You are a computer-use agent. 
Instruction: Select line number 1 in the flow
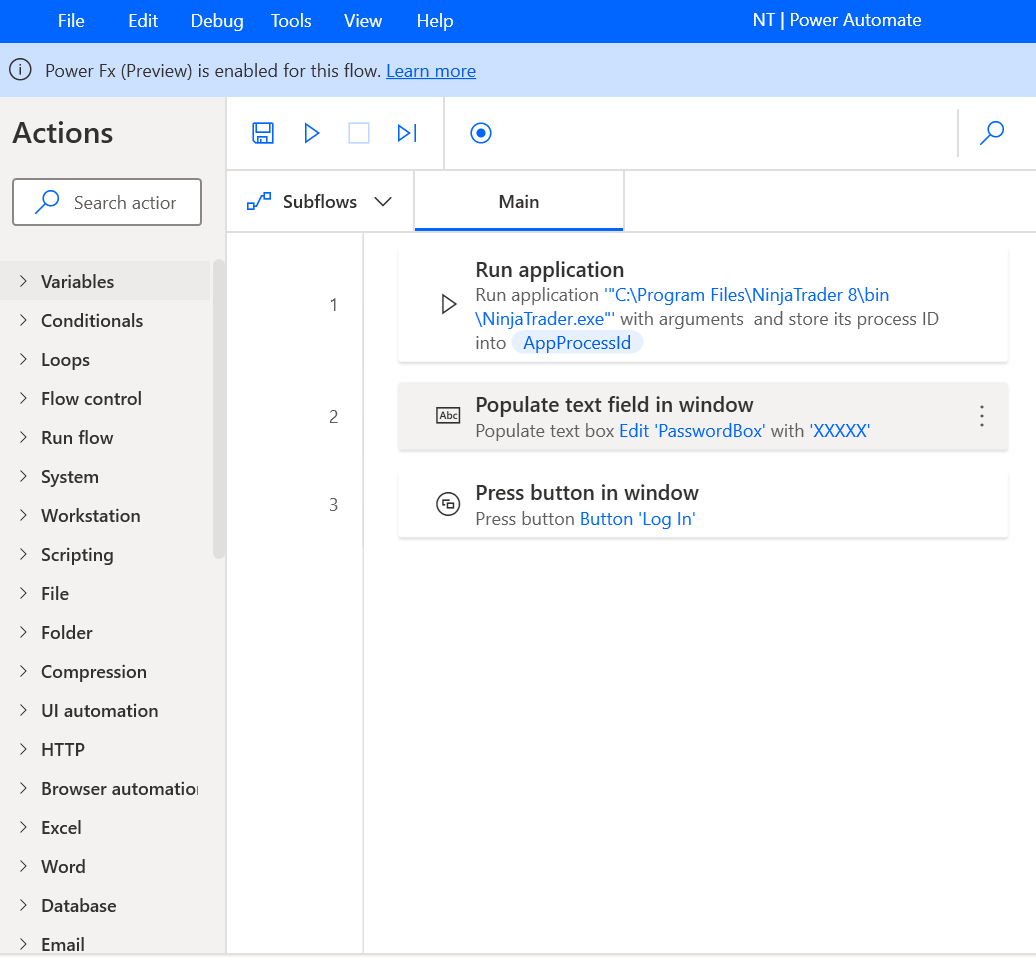pos(334,305)
